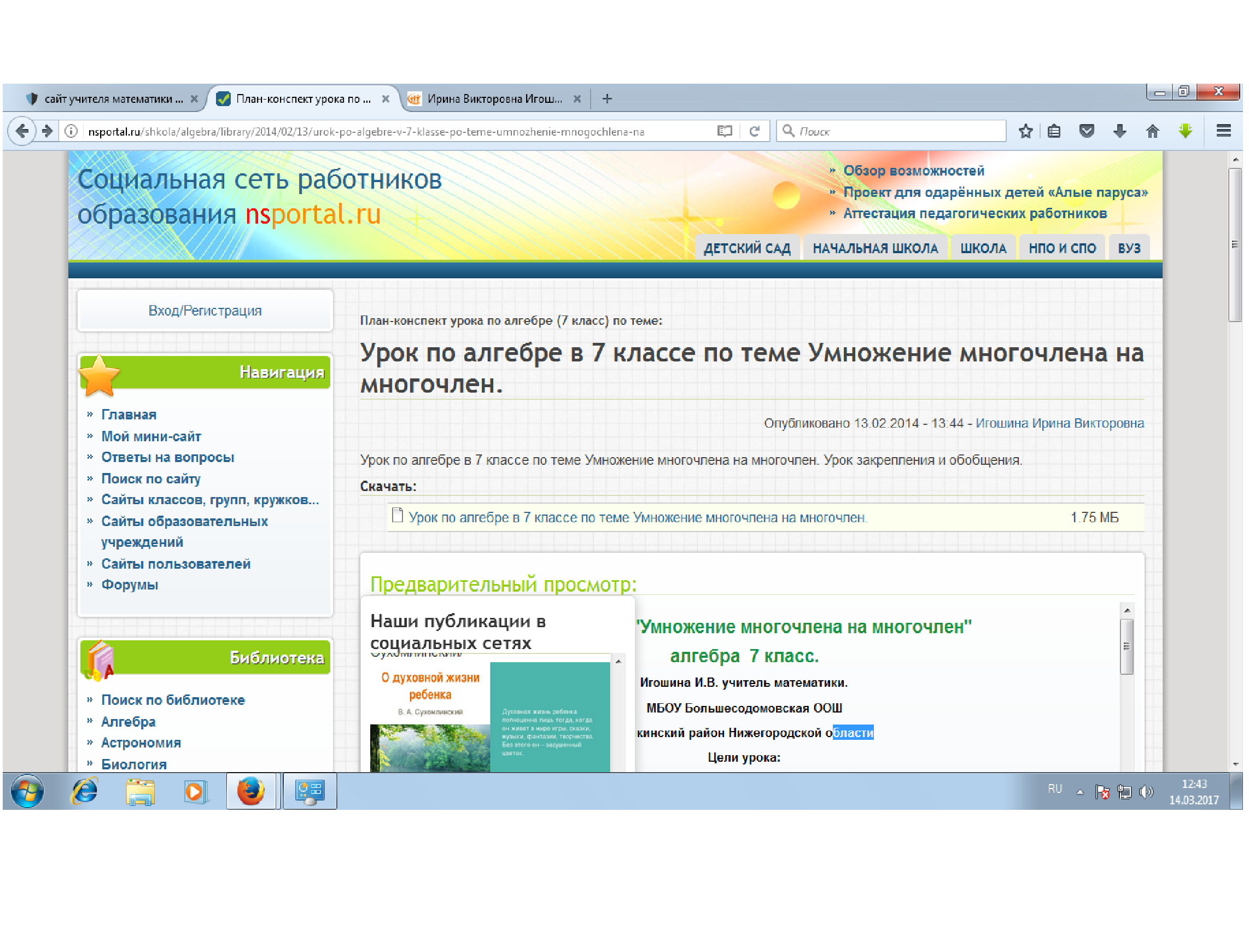
Task: Close the 'Ирина Викторовна Игош...' tab
Action: click(x=577, y=98)
